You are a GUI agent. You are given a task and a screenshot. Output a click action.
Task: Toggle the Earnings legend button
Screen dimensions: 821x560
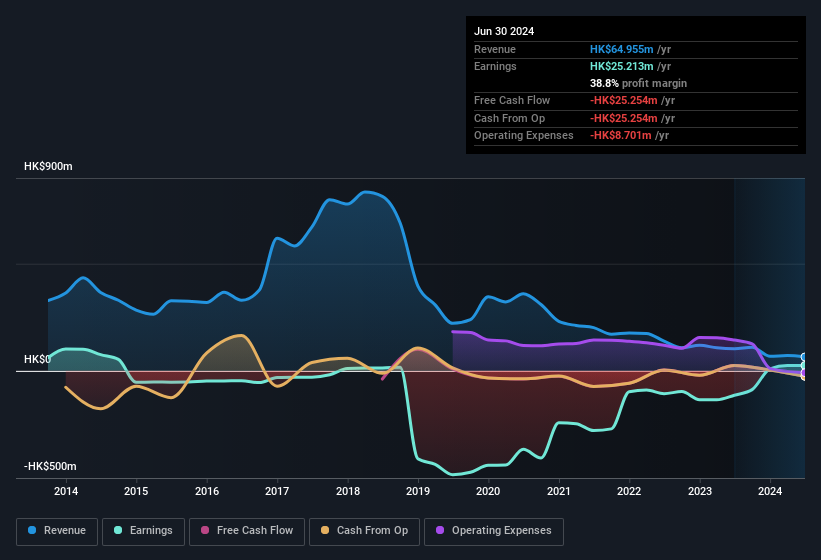click(143, 531)
